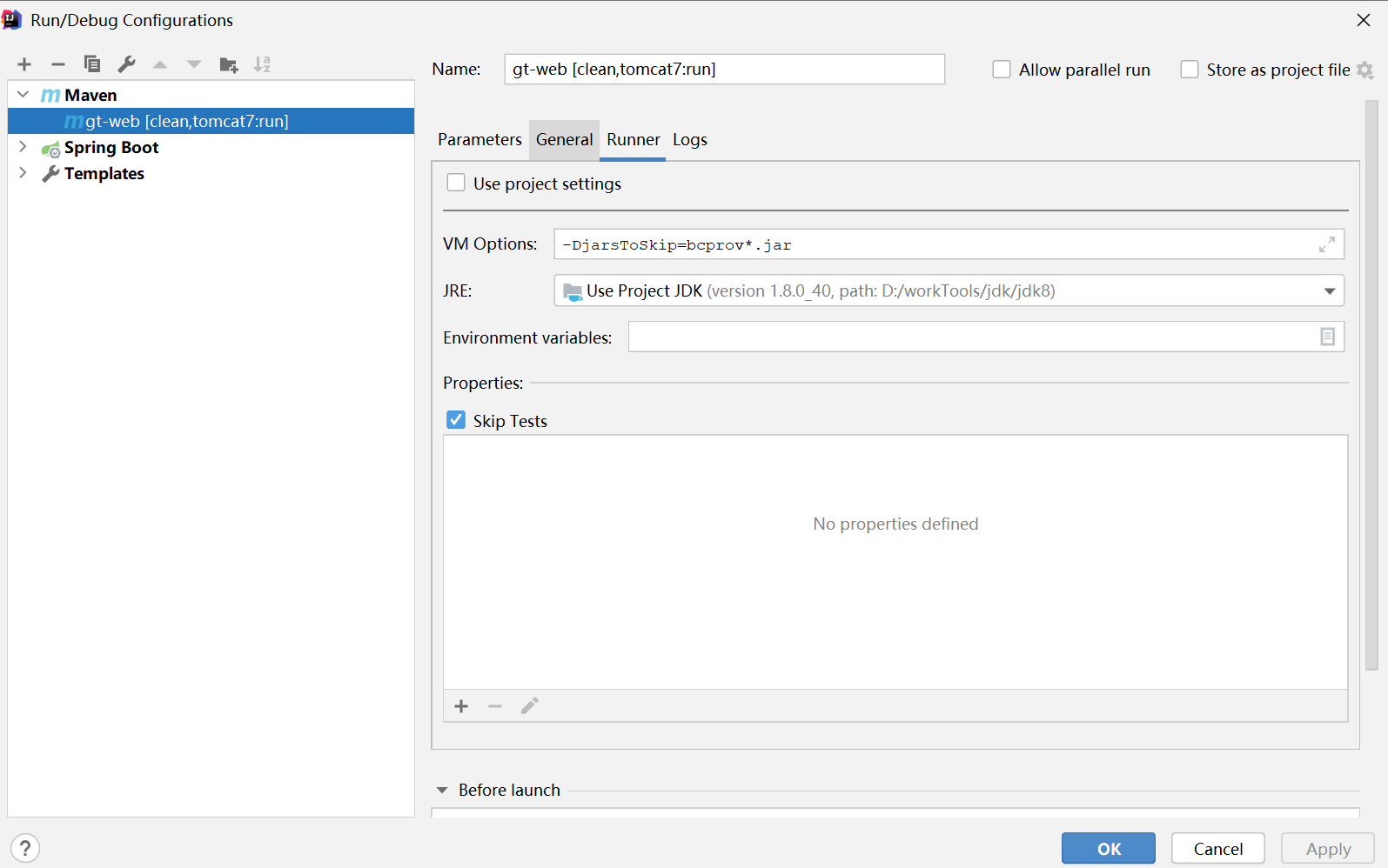Create new folder for configurations

tap(229, 64)
